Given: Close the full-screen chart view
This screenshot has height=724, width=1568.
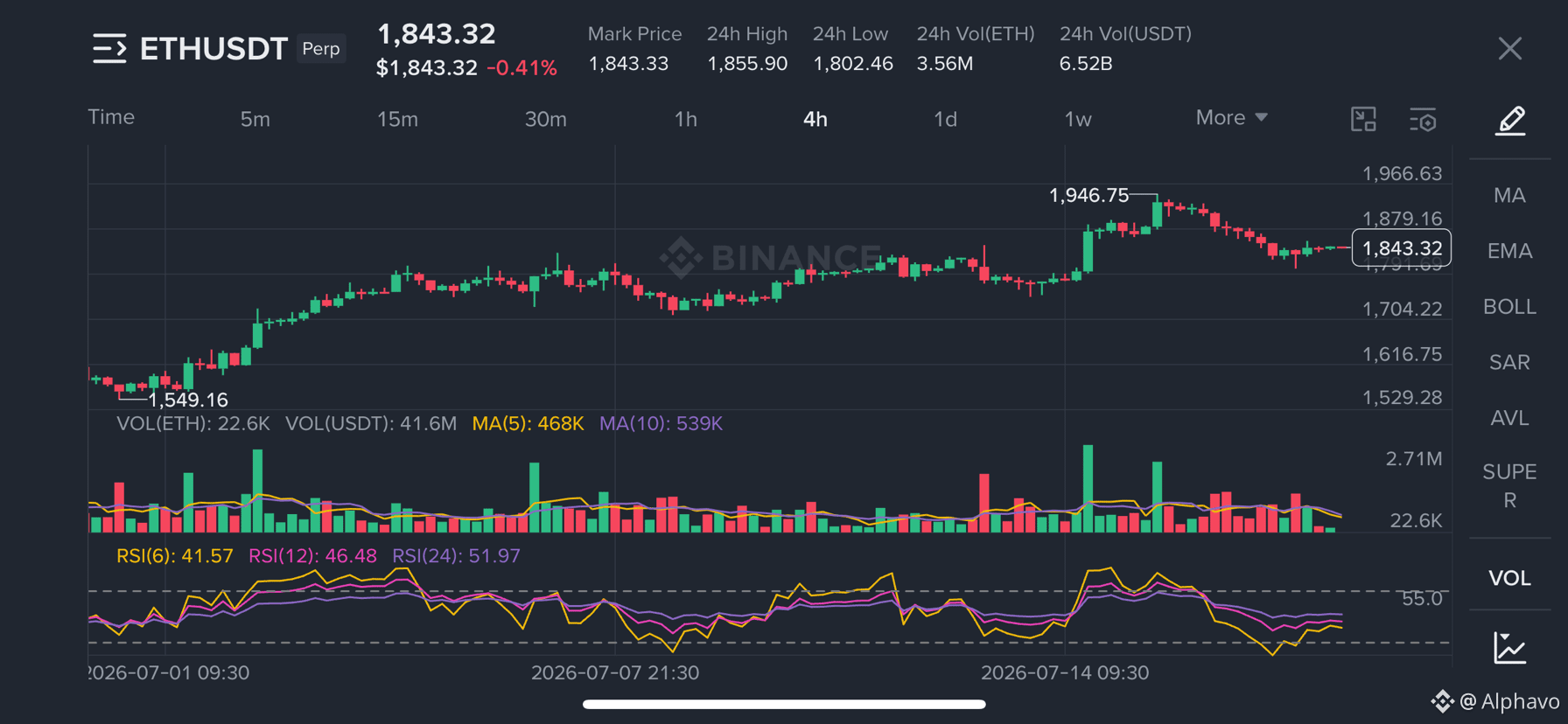Looking at the screenshot, I should [1509, 49].
